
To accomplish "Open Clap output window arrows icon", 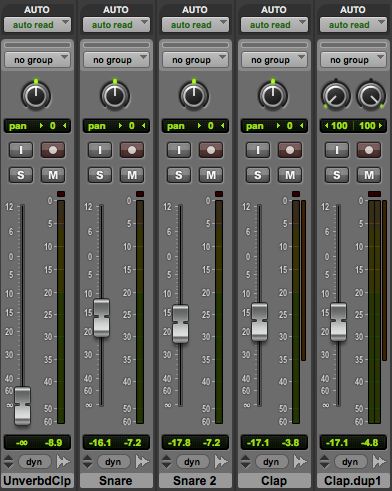I will (300, 462).
